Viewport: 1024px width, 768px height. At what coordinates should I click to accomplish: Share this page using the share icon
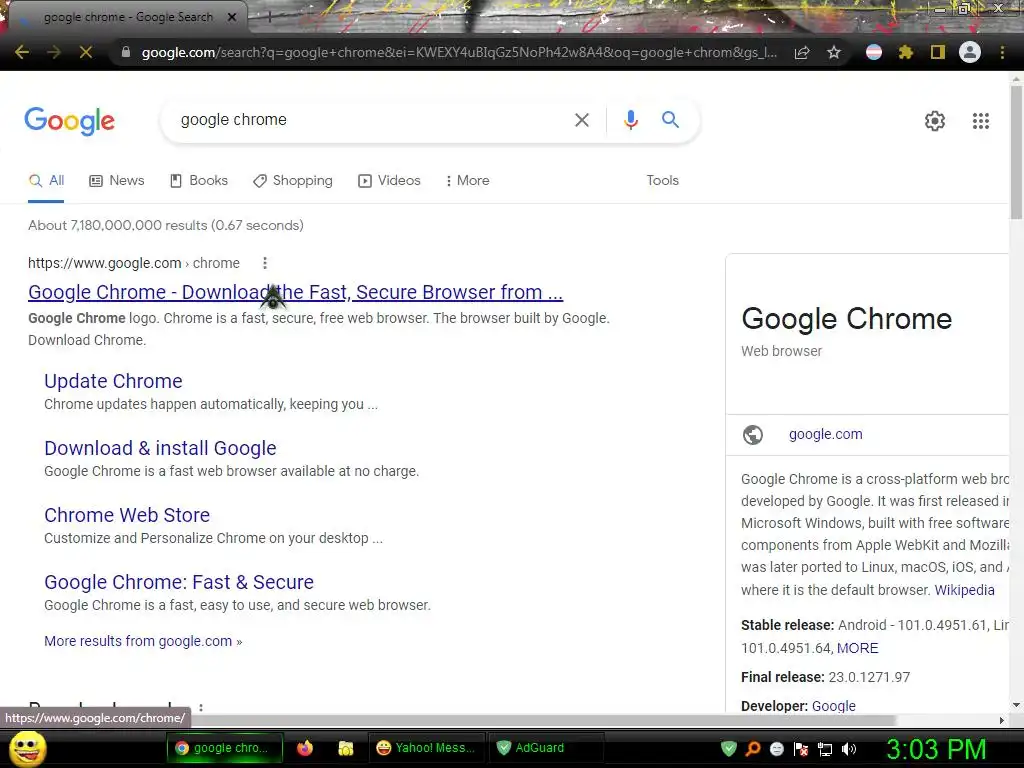[x=802, y=52]
